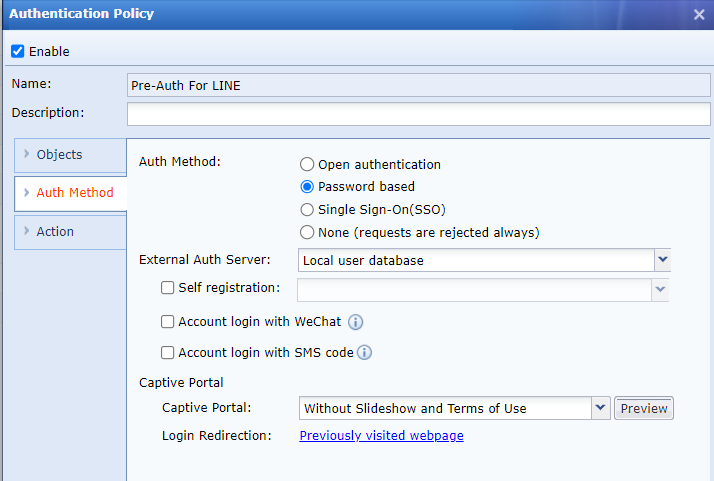The image size is (714, 481).
Task: Click the arrow icon beside Auth Method
Action: pyautogui.click(x=26, y=192)
